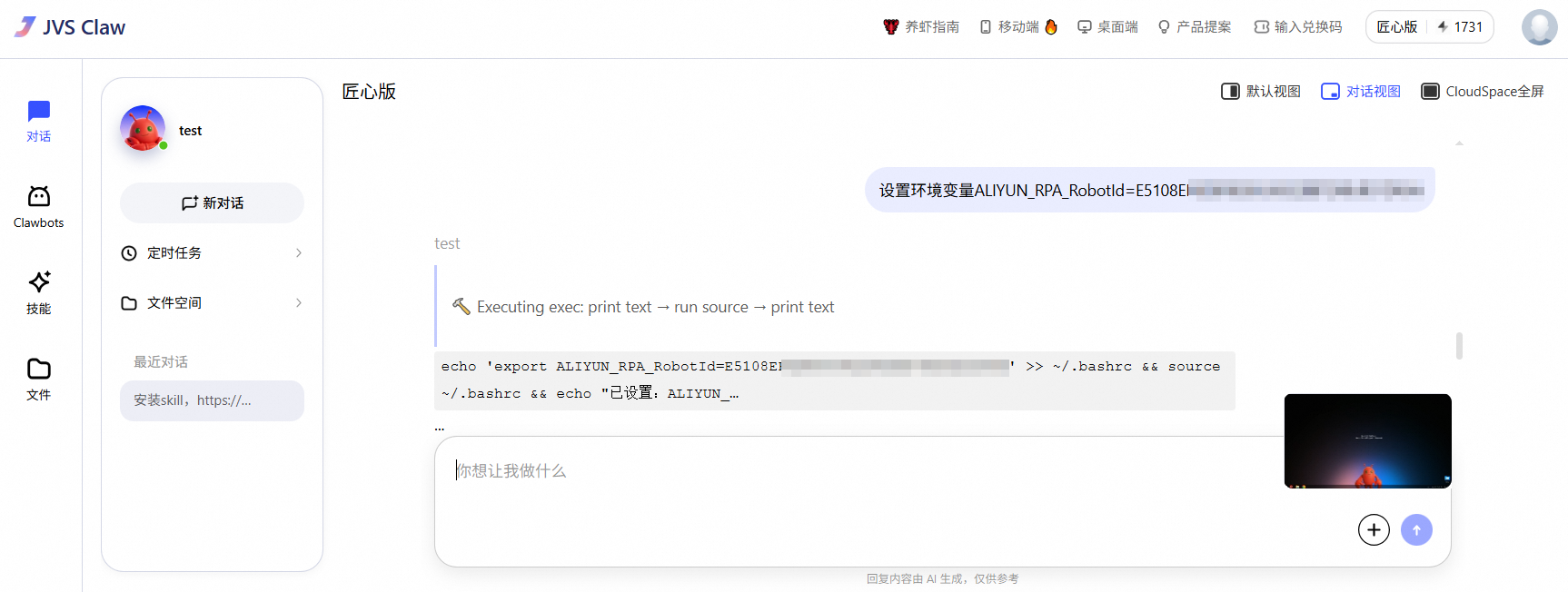Start a 新对话 new conversation
This screenshot has height=592, width=1568.
click(x=212, y=202)
